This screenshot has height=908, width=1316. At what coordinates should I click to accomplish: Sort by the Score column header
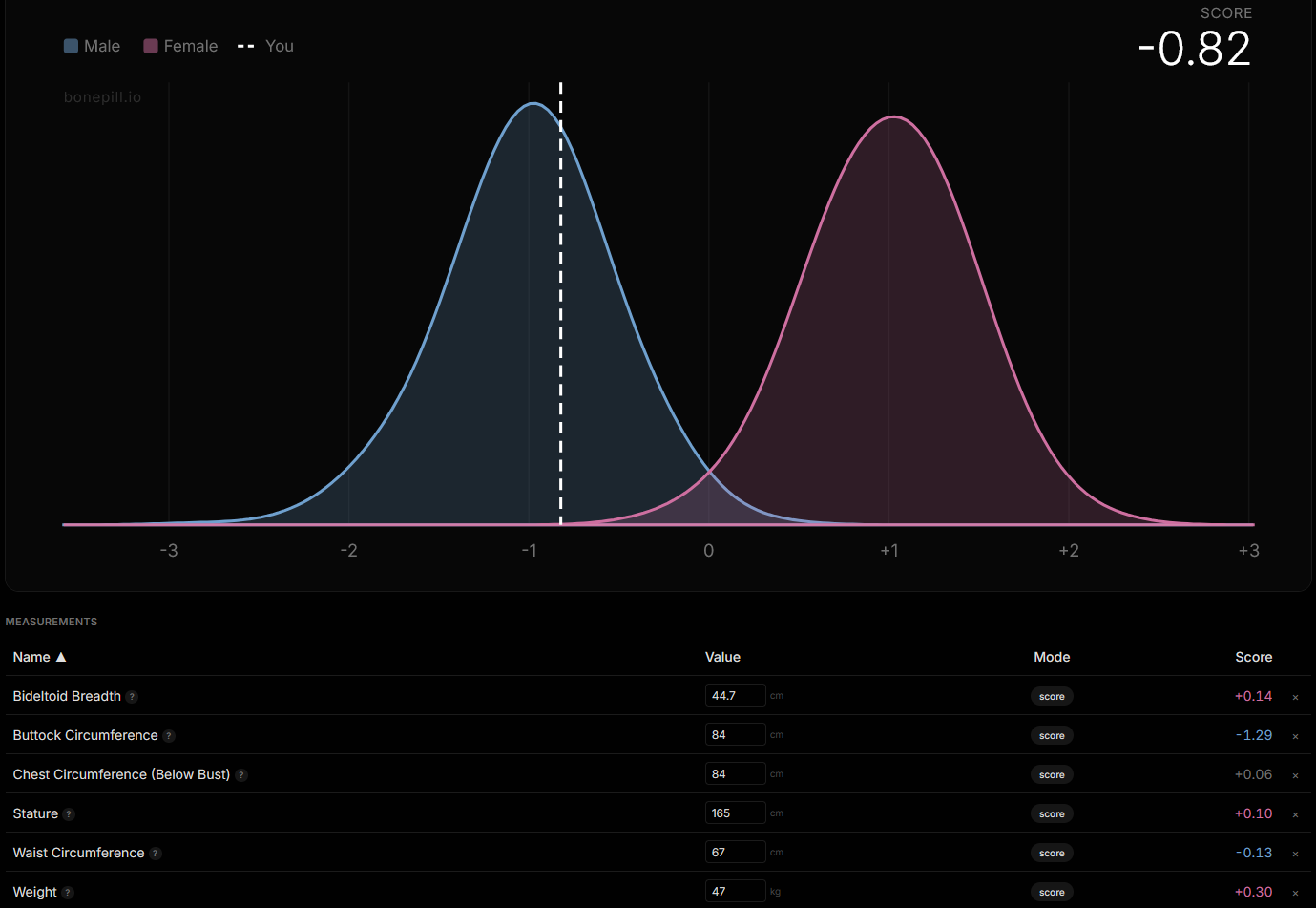pos(1253,657)
